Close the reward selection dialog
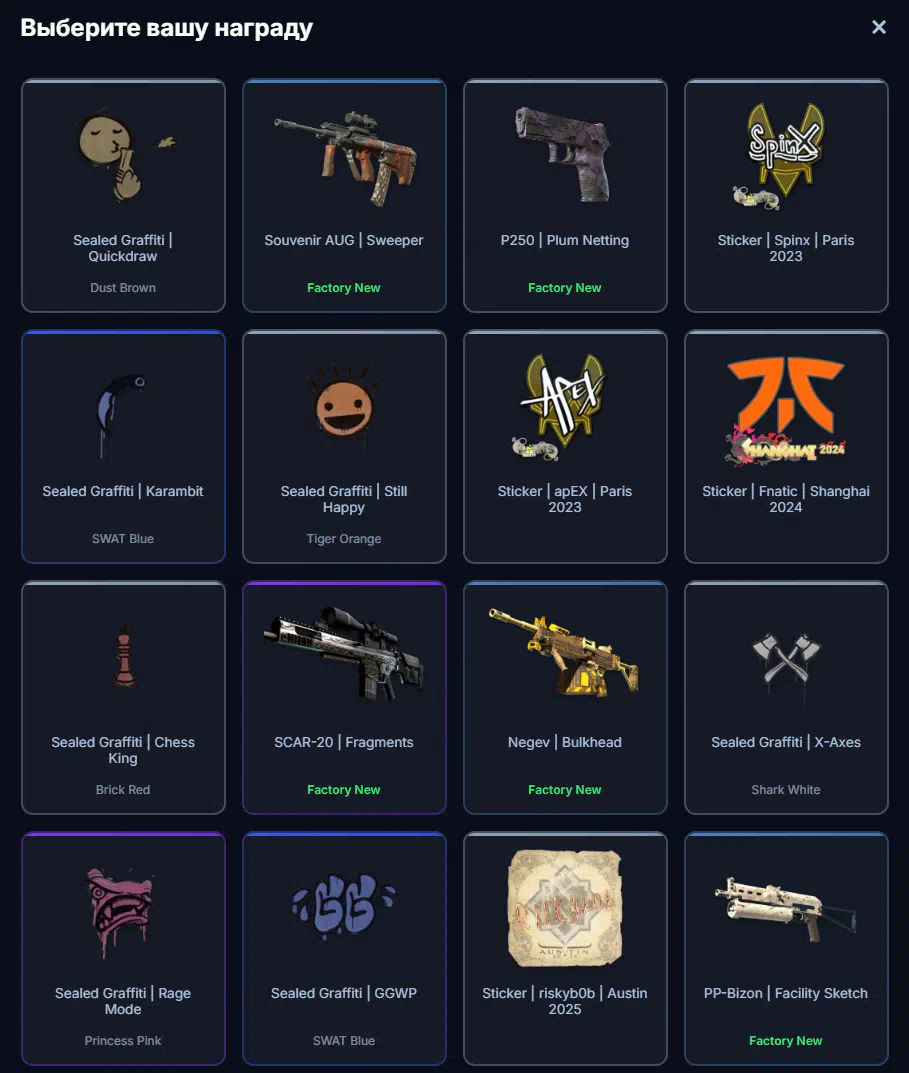 point(879,27)
